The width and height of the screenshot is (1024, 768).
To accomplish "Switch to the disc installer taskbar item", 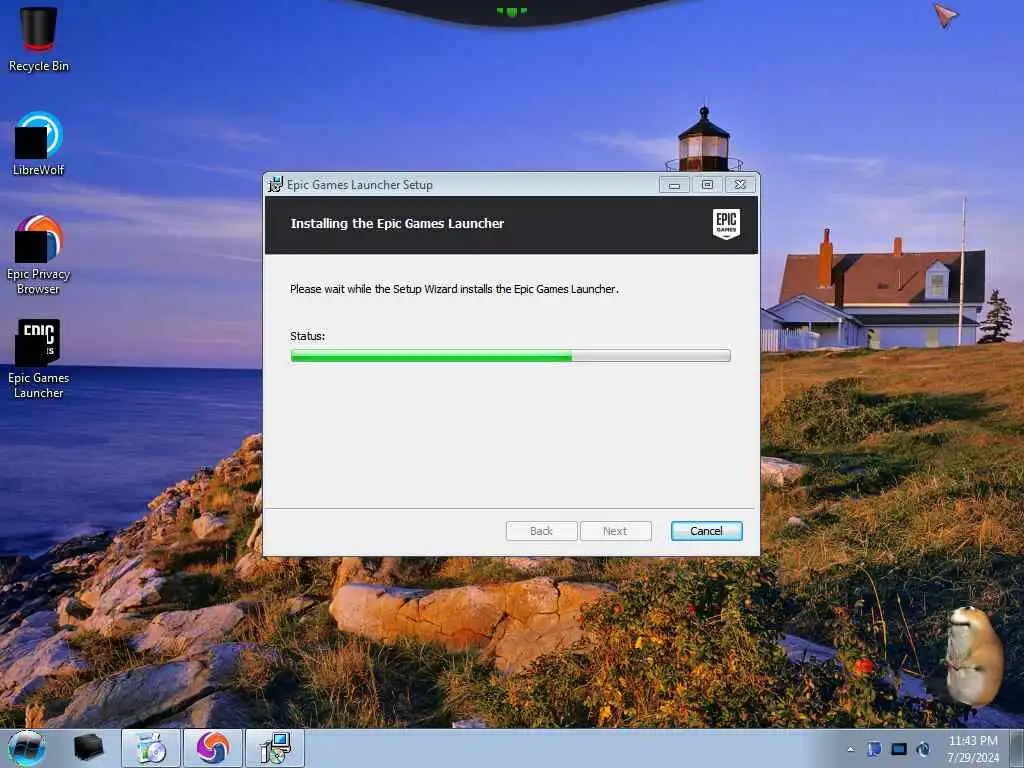I will click(x=151, y=748).
